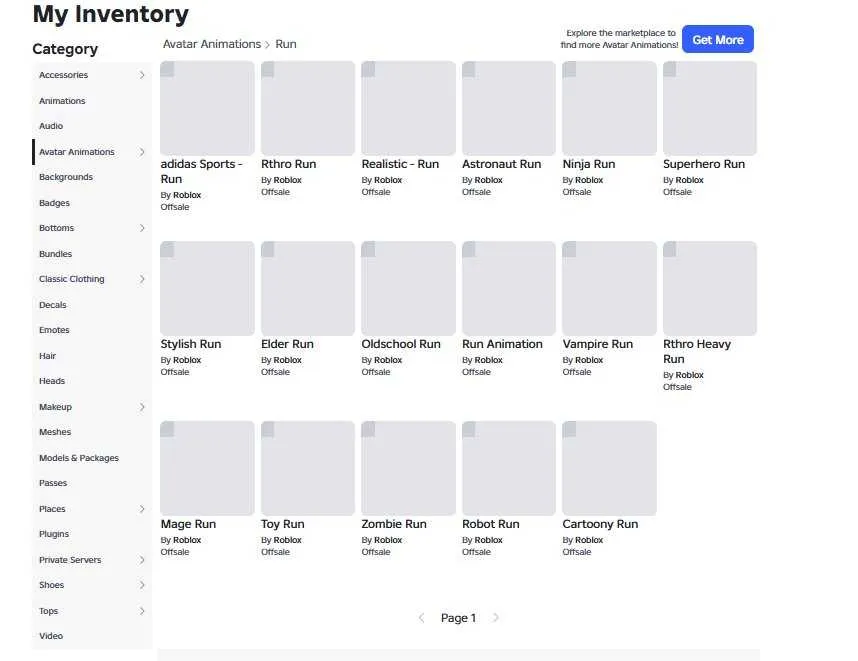Click the Rthro Heavy Run item title
The height and width of the screenshot is (661, 858).
[x=697, y=351]
